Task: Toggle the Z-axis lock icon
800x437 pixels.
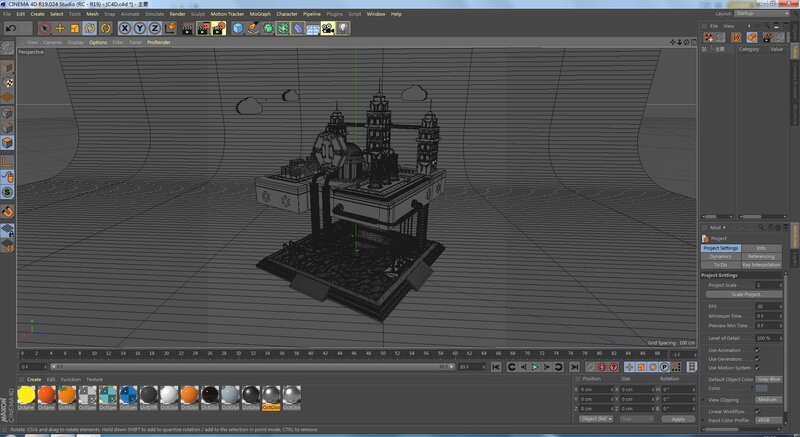Action: (155, 28)
